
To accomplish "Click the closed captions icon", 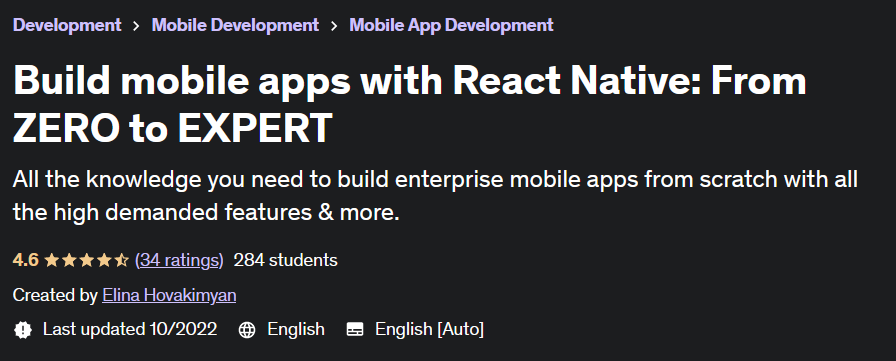I will [355, 330].
